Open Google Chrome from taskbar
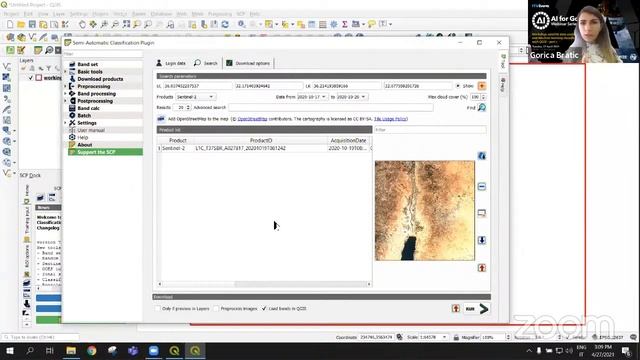 click(91, 351)
